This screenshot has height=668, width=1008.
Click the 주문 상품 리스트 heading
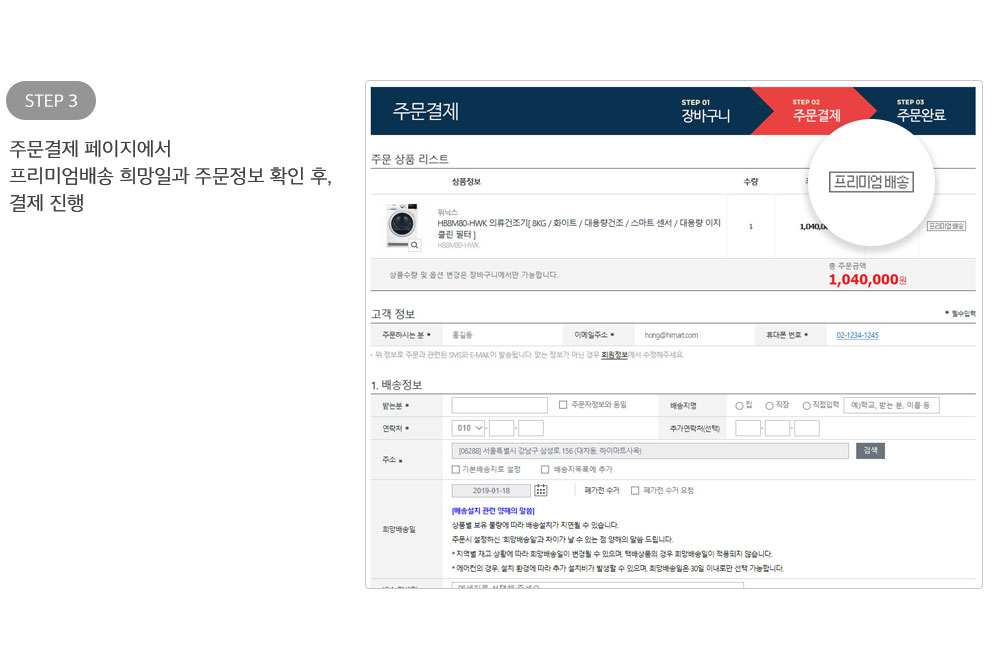[x=410, y=159]
